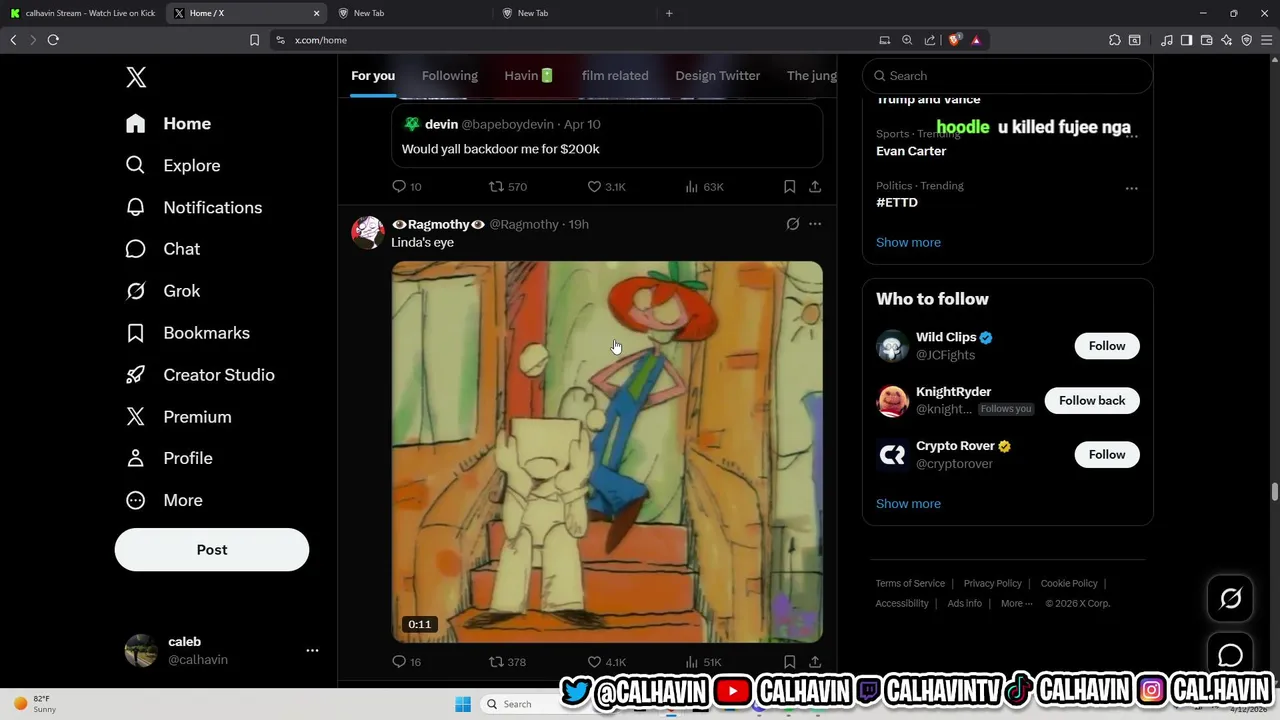Switch to calhavin Stream Kick browser tab

[x=82, y=13]
